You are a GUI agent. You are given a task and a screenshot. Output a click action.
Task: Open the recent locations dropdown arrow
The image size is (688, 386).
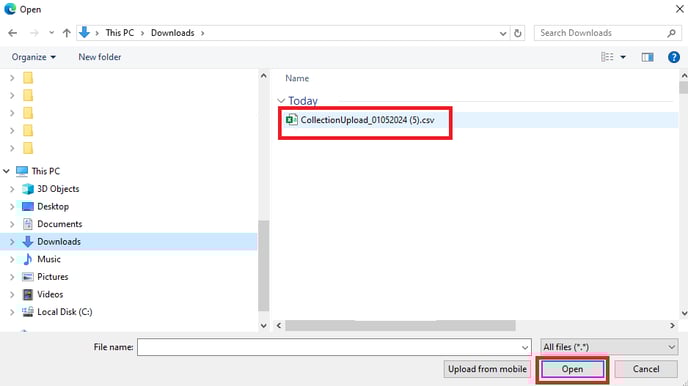tap(51, 33)
